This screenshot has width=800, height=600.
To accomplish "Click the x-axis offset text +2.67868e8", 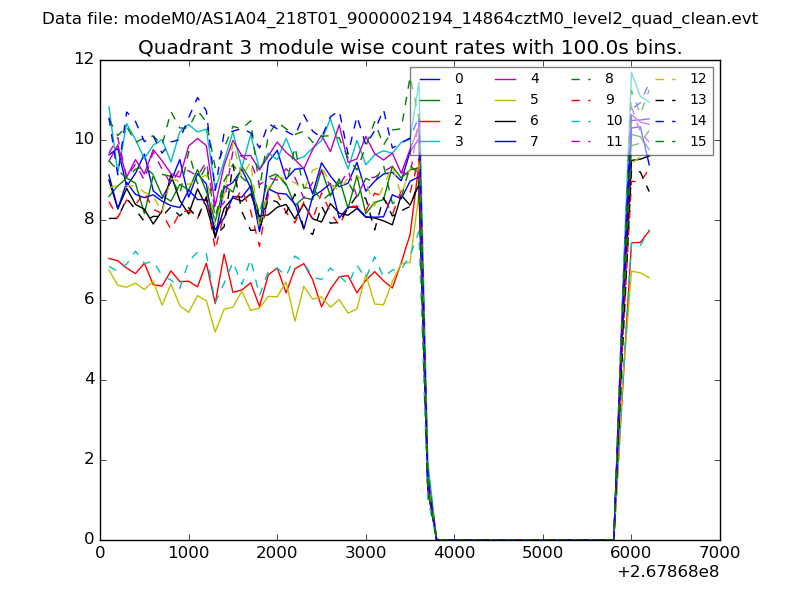I will tap(669, 573).
